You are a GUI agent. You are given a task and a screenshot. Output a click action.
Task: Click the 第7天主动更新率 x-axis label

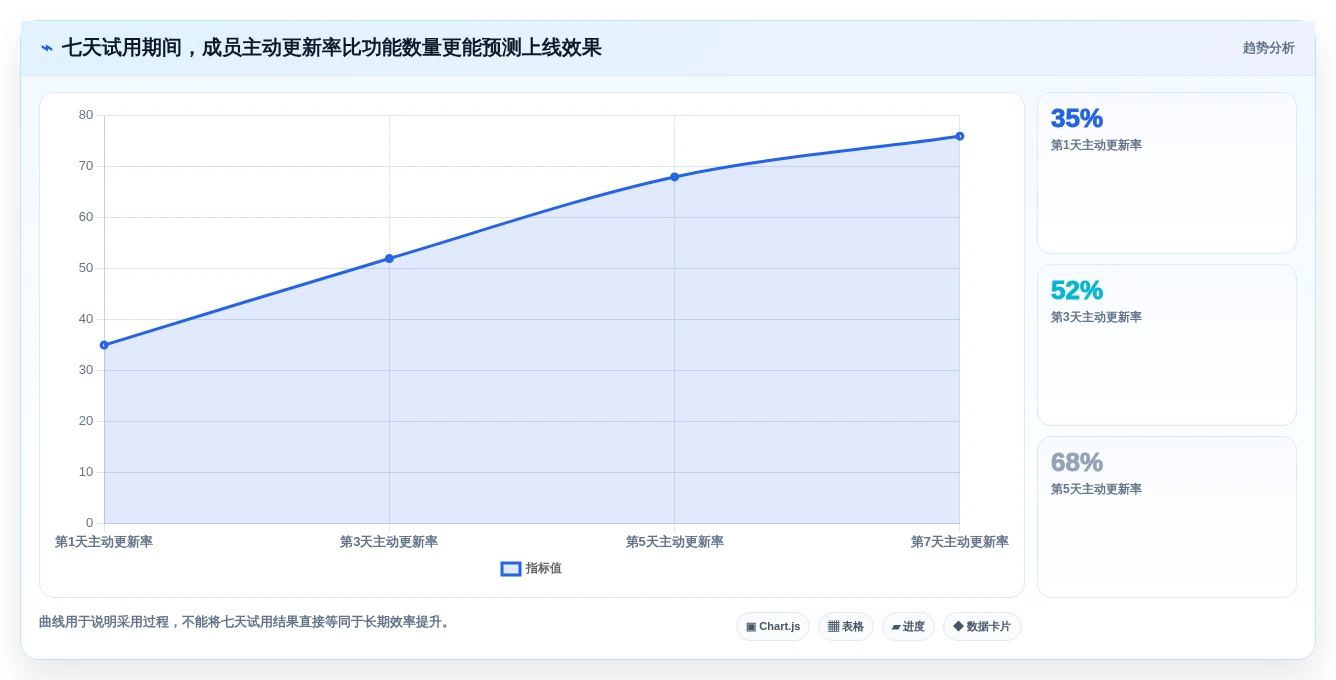960,542
